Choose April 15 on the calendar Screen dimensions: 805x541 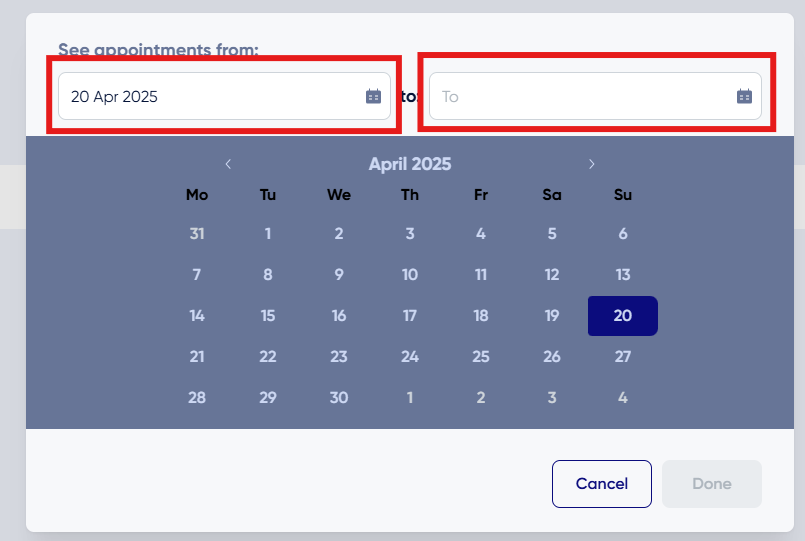(268, 316)
